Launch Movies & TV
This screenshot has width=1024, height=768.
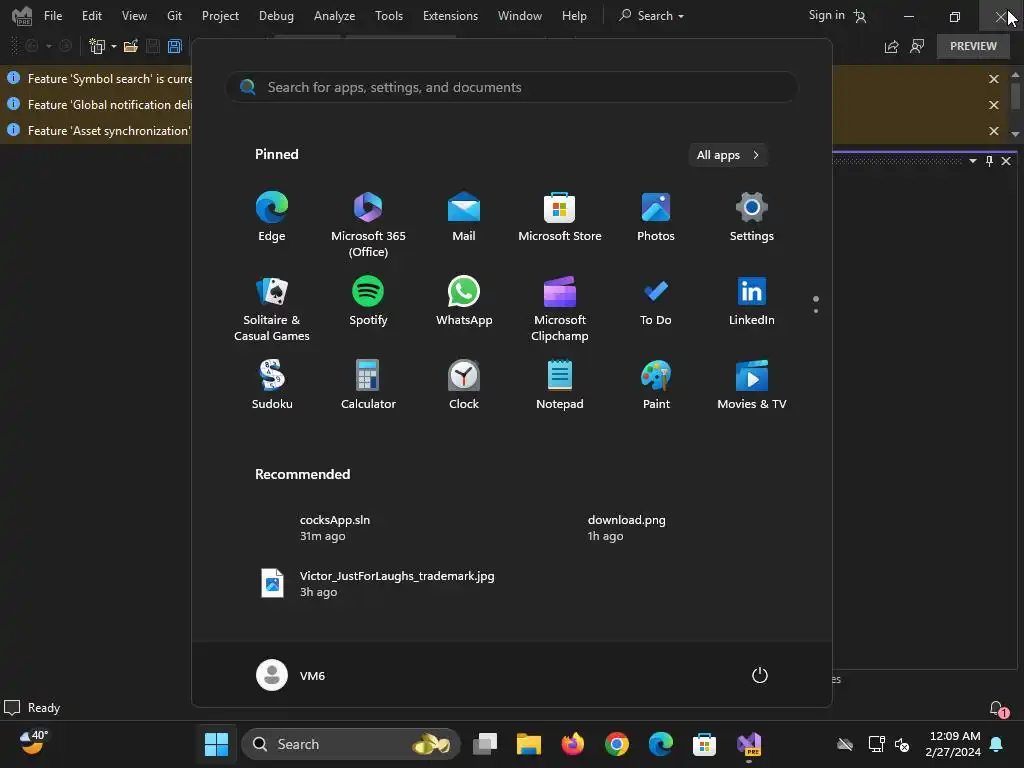point(752,385)
